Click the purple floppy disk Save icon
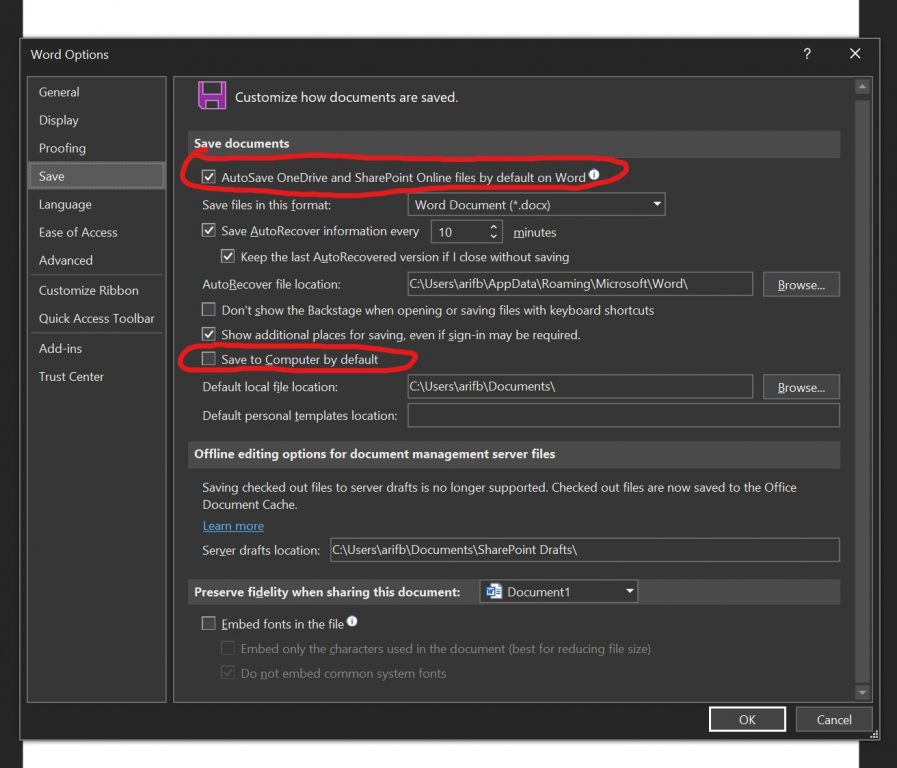 tap(211, 96)
